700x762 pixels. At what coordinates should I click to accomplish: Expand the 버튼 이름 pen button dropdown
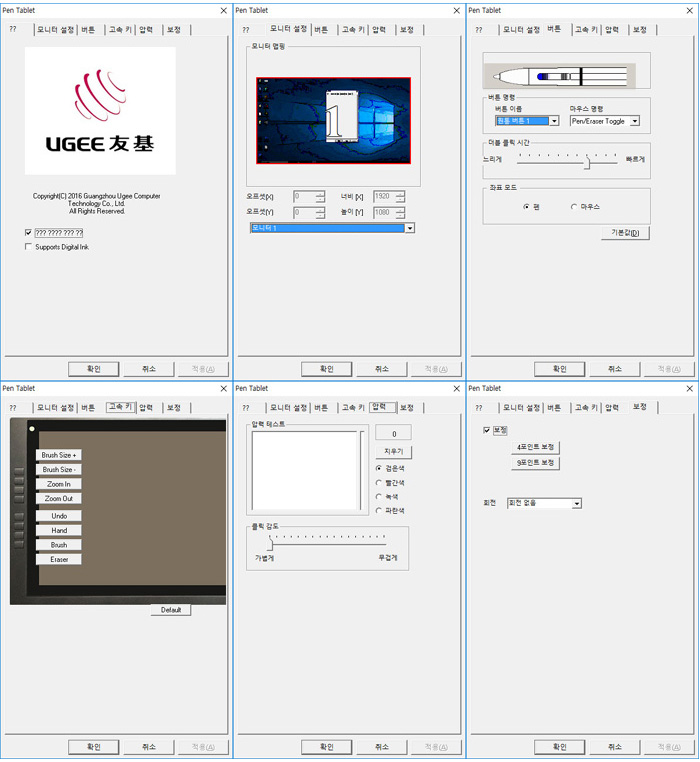coord(554,121)
